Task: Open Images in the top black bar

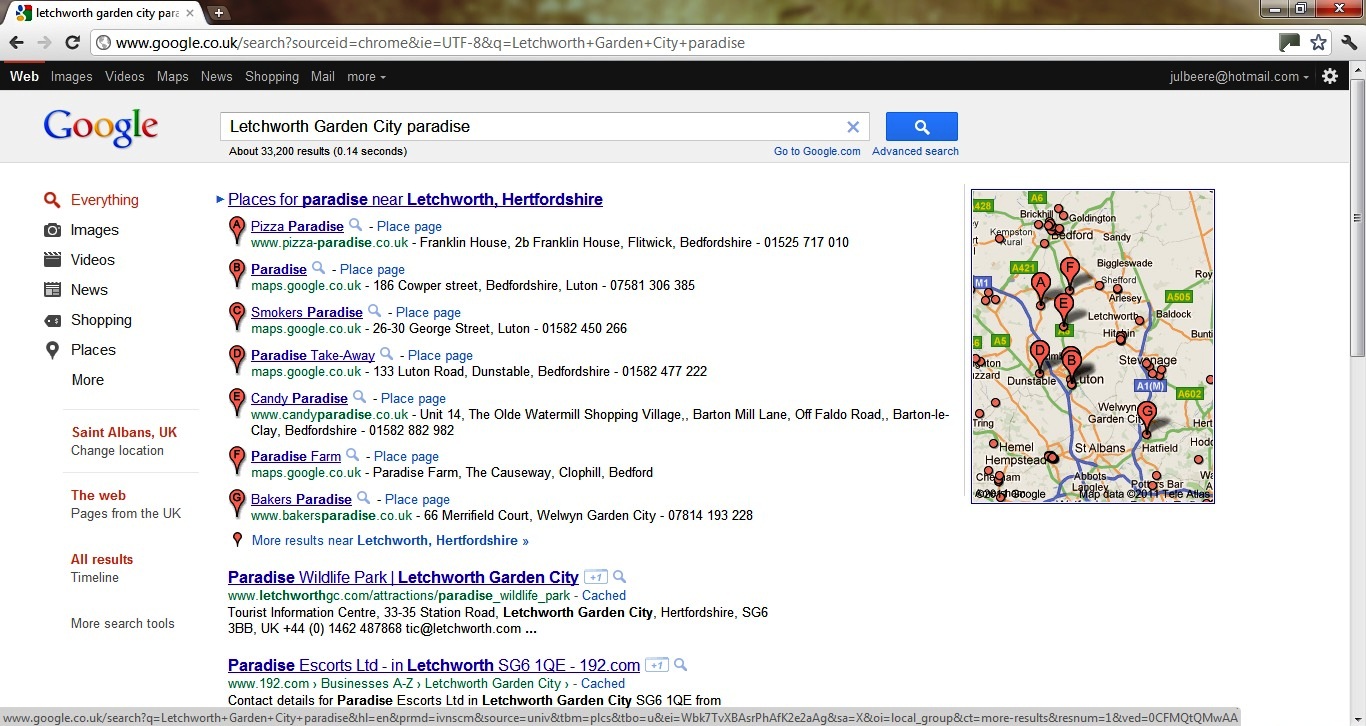Action: click(x=71, y=76)
